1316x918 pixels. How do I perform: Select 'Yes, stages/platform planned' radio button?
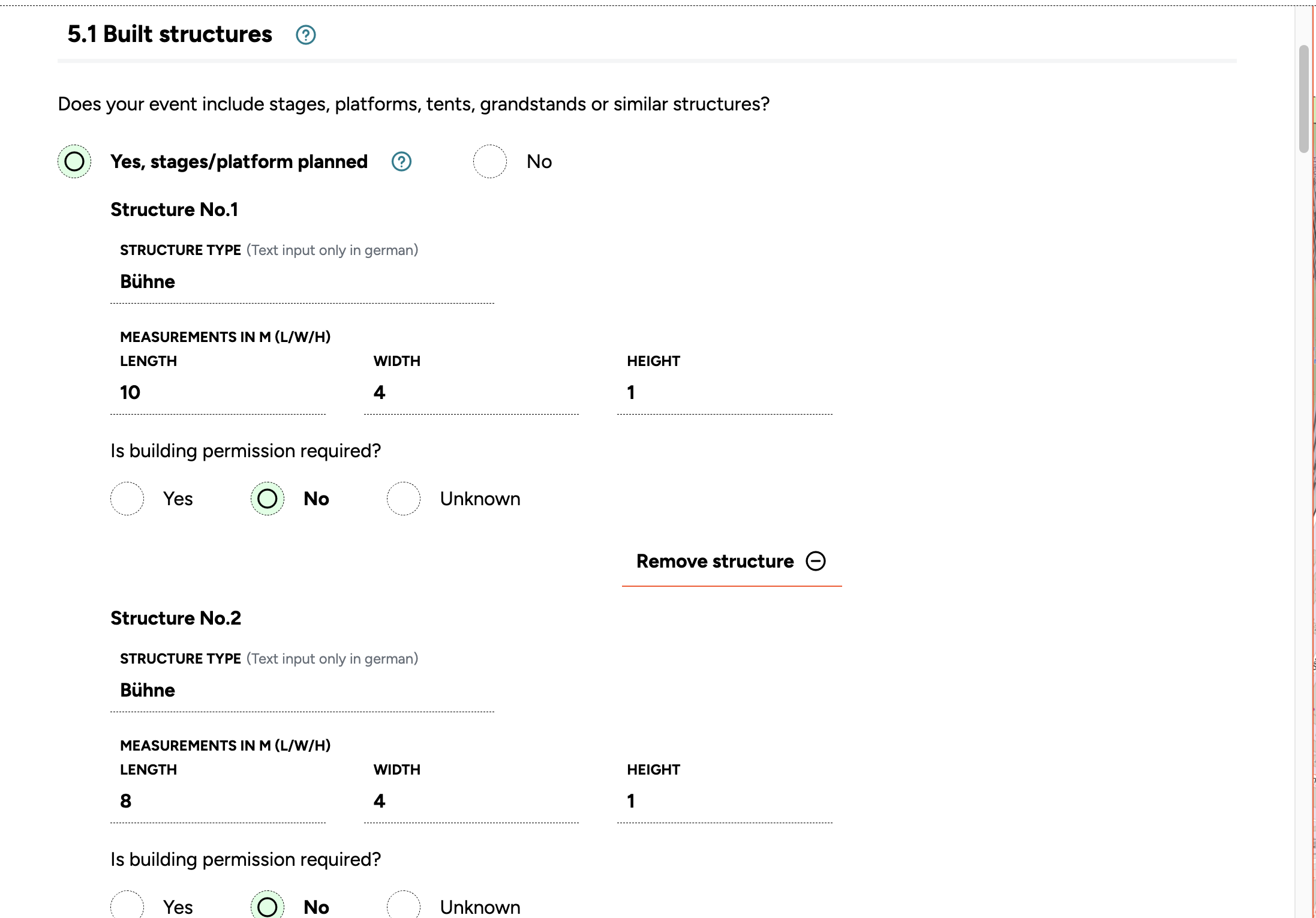[x=74, y=161]
